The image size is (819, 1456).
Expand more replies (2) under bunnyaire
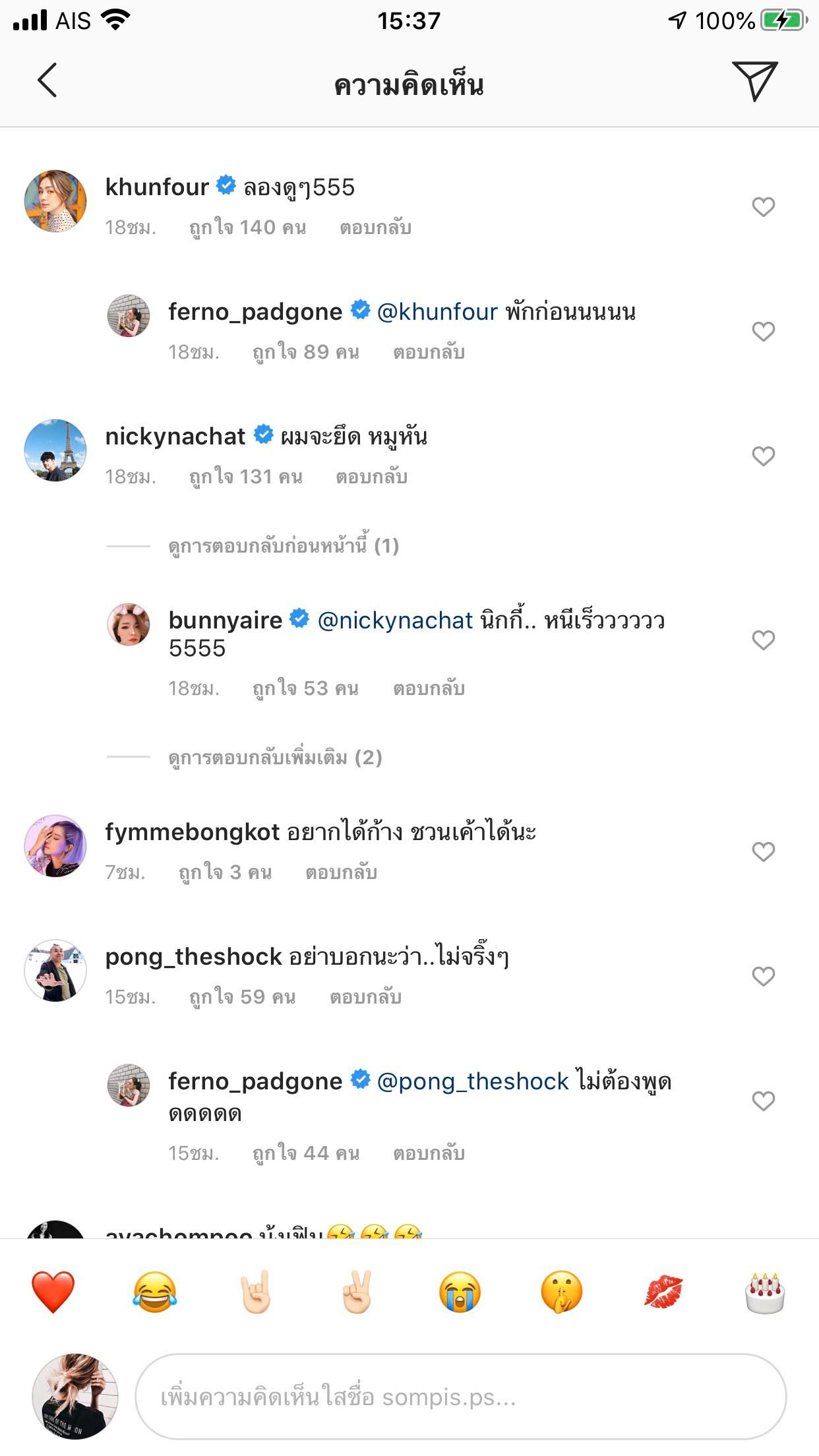(x=275, y=758)
